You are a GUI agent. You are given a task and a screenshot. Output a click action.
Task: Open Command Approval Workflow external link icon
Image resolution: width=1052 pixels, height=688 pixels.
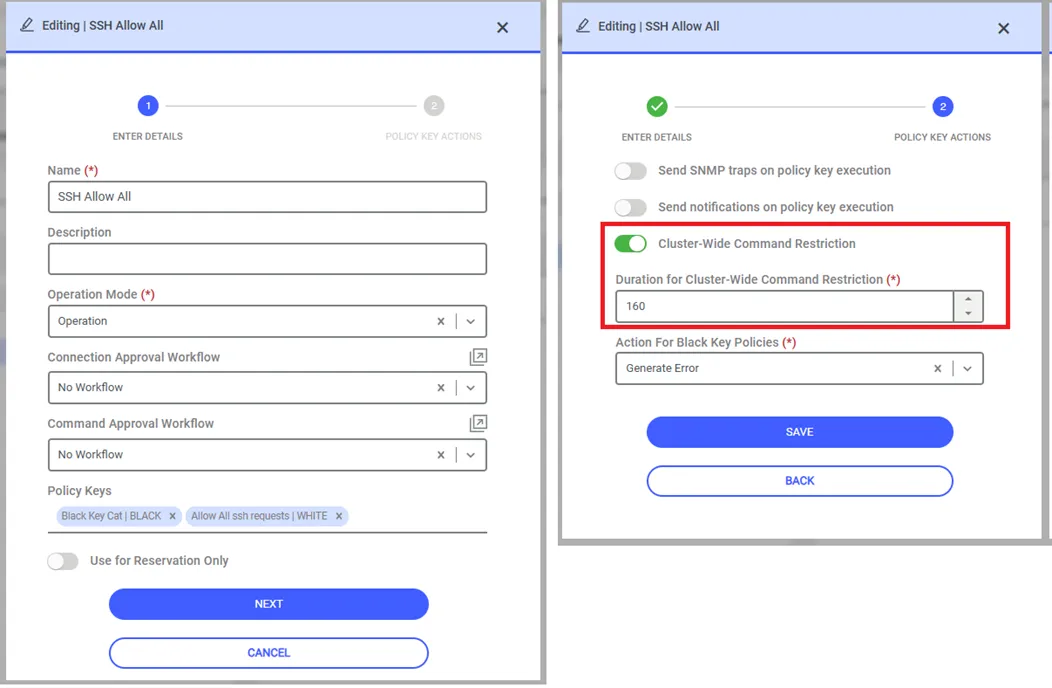(x=478, y=423)
